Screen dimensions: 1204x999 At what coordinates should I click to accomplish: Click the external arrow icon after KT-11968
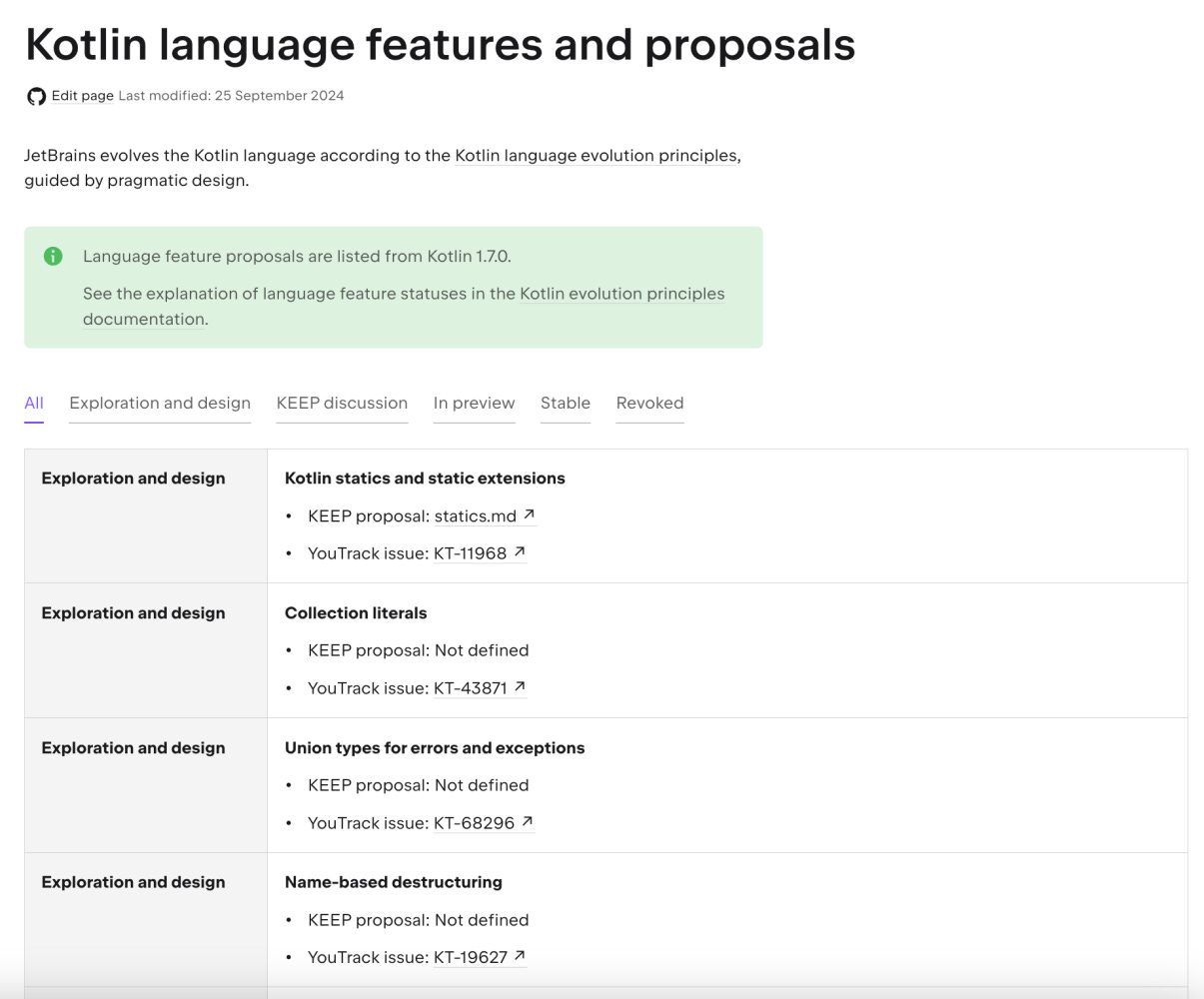(520, 552)
